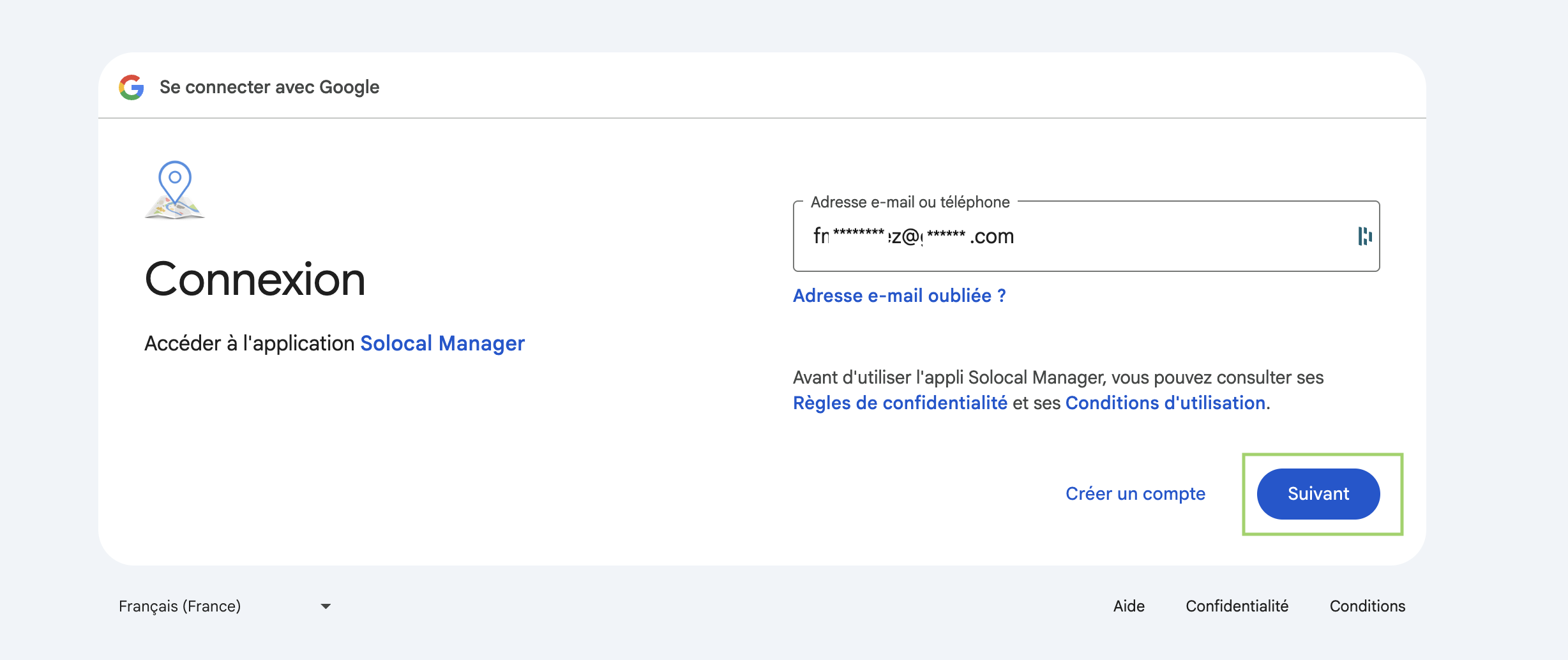1568x660 pixels.
Task: Click the "Se connecter avec Google" header text
Action: [x=269, y=87]
